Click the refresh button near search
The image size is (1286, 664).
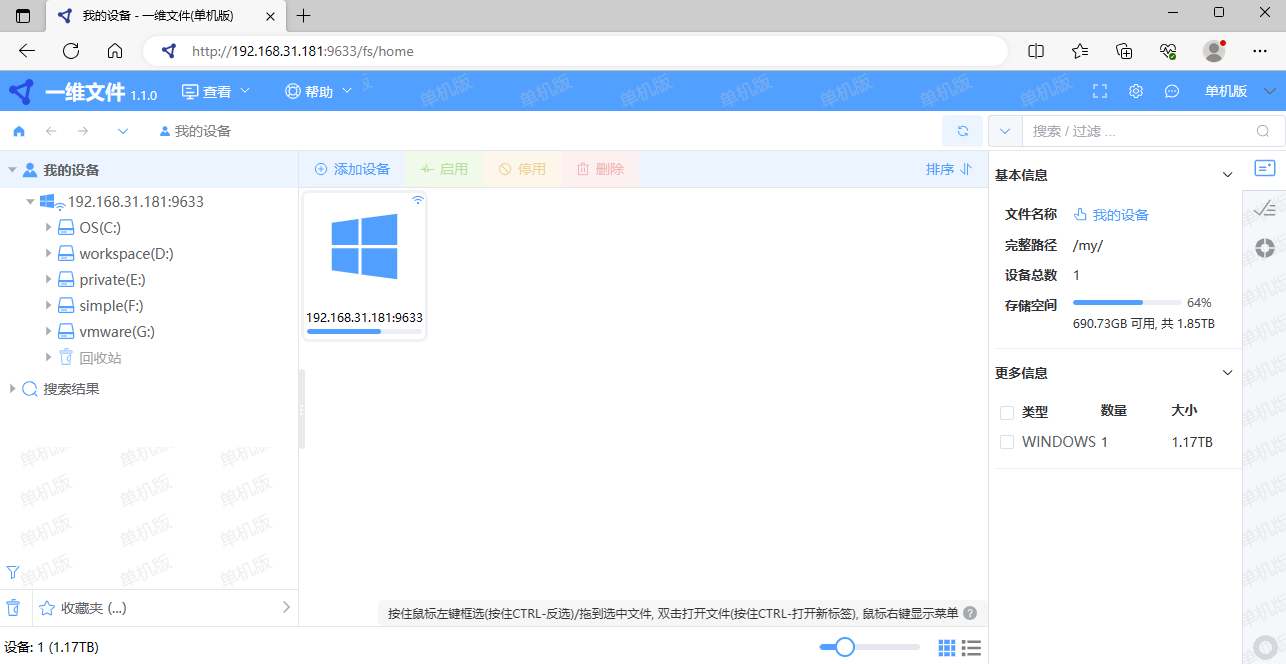point(962,131)
